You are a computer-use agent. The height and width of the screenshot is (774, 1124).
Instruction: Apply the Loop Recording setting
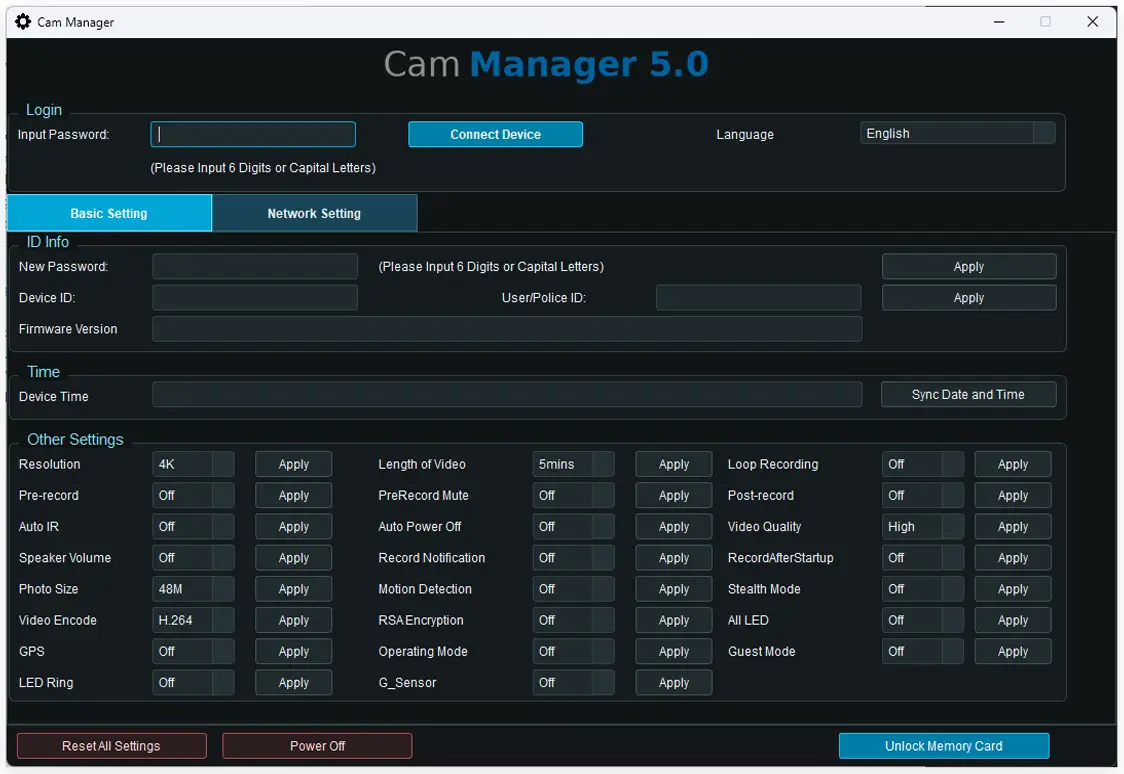1013,464
